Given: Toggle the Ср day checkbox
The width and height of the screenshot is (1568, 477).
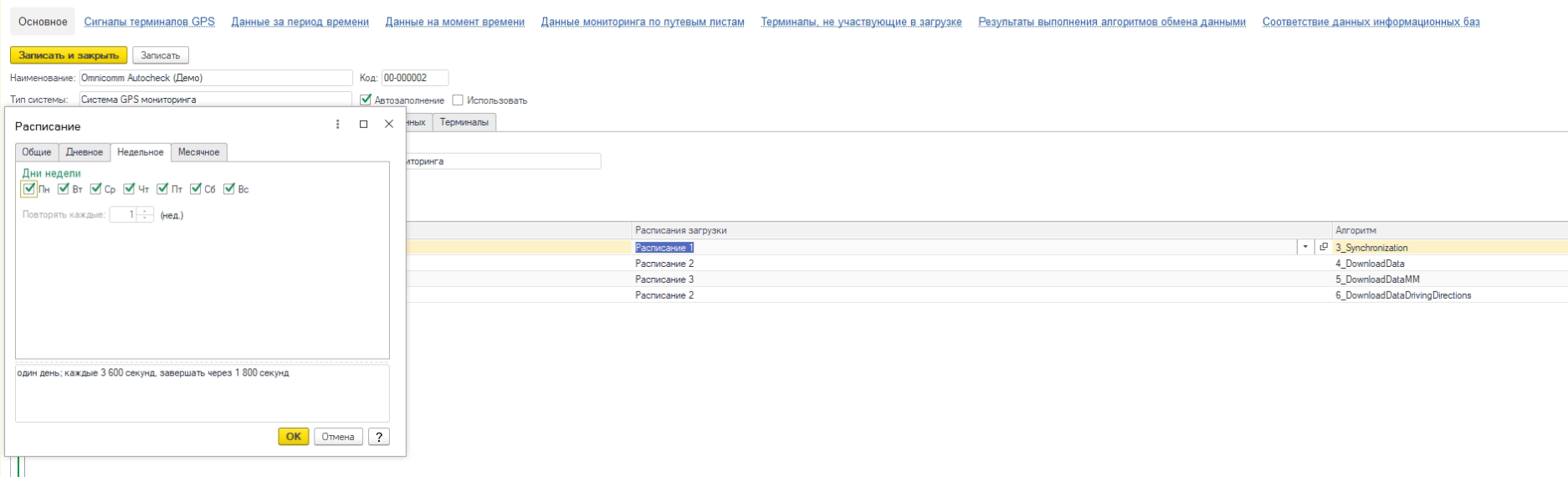Looking at the screenshot, I should click(x=95, y=189).
